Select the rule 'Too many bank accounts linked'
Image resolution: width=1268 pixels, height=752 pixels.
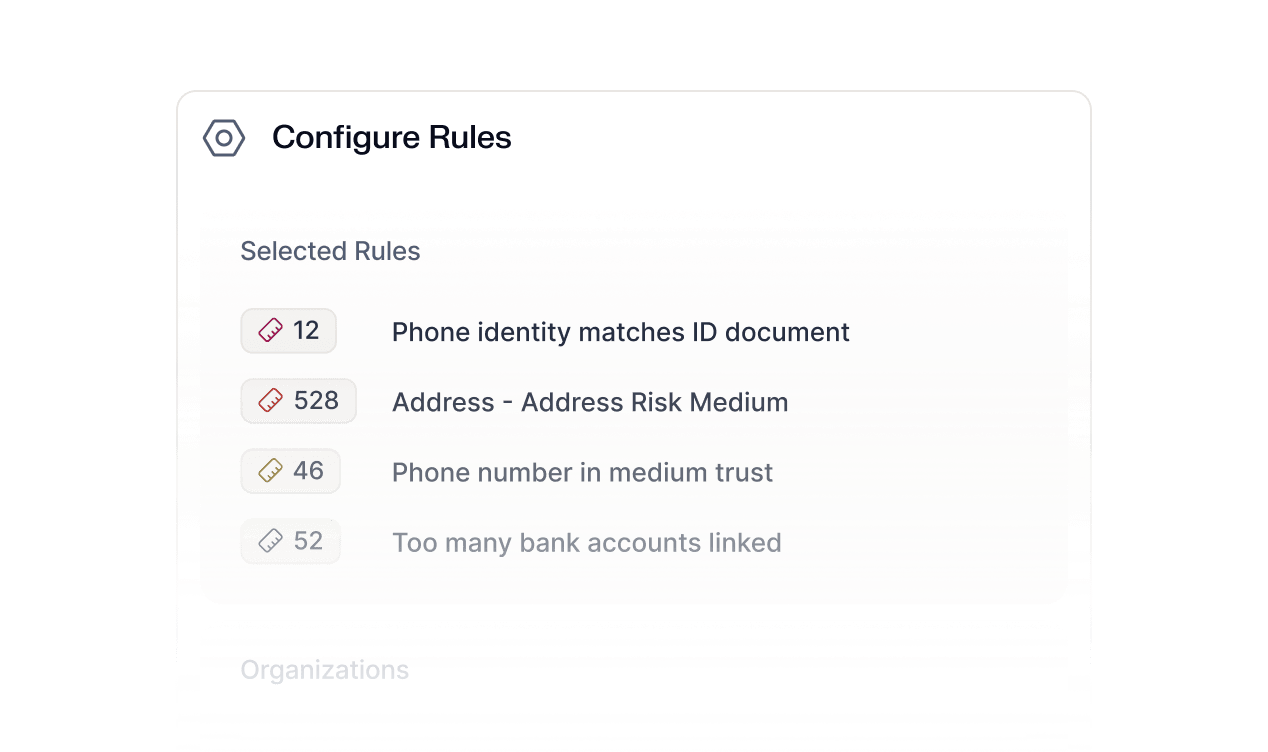pos(587,542)
